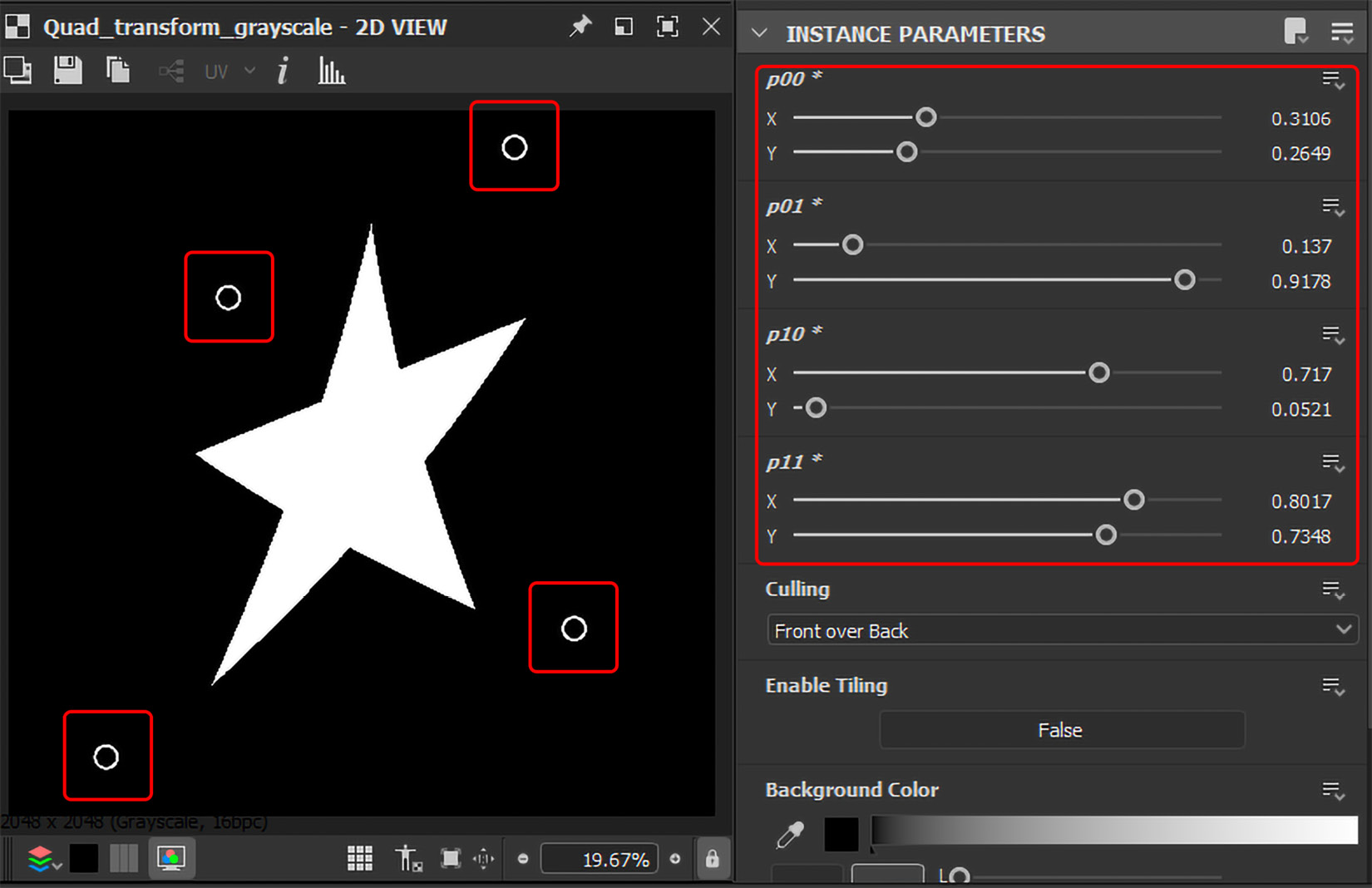Viewport: 1372px width, 888px height.
Task: Open the channel layers selector icon
Action: pyautogui.click(x=43, y=858)
